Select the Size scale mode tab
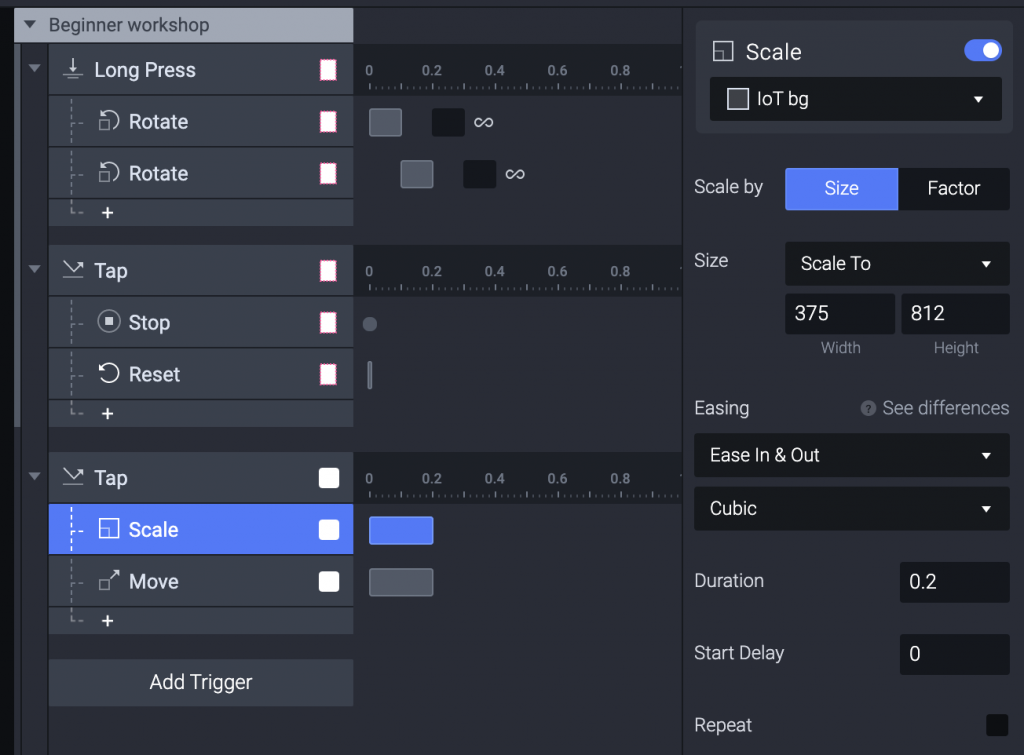Screen dimensions: 1024x755 click(x=841, y=188)
